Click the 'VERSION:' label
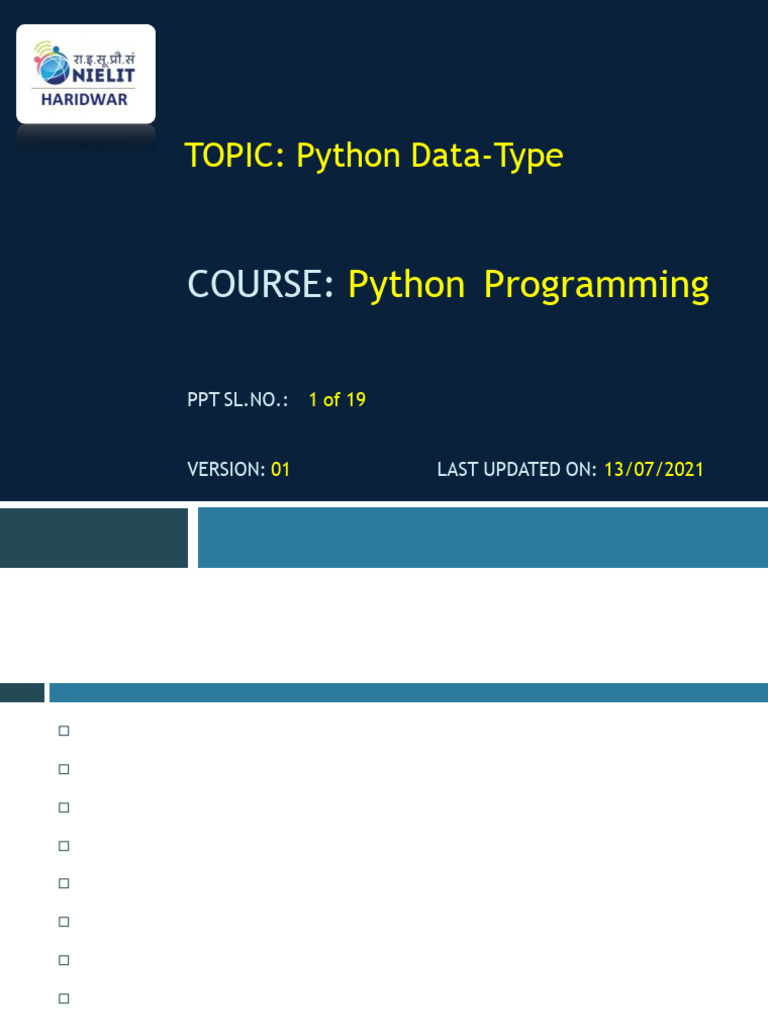This screenshot has height=1024, width=768. [x=226, y=469]
